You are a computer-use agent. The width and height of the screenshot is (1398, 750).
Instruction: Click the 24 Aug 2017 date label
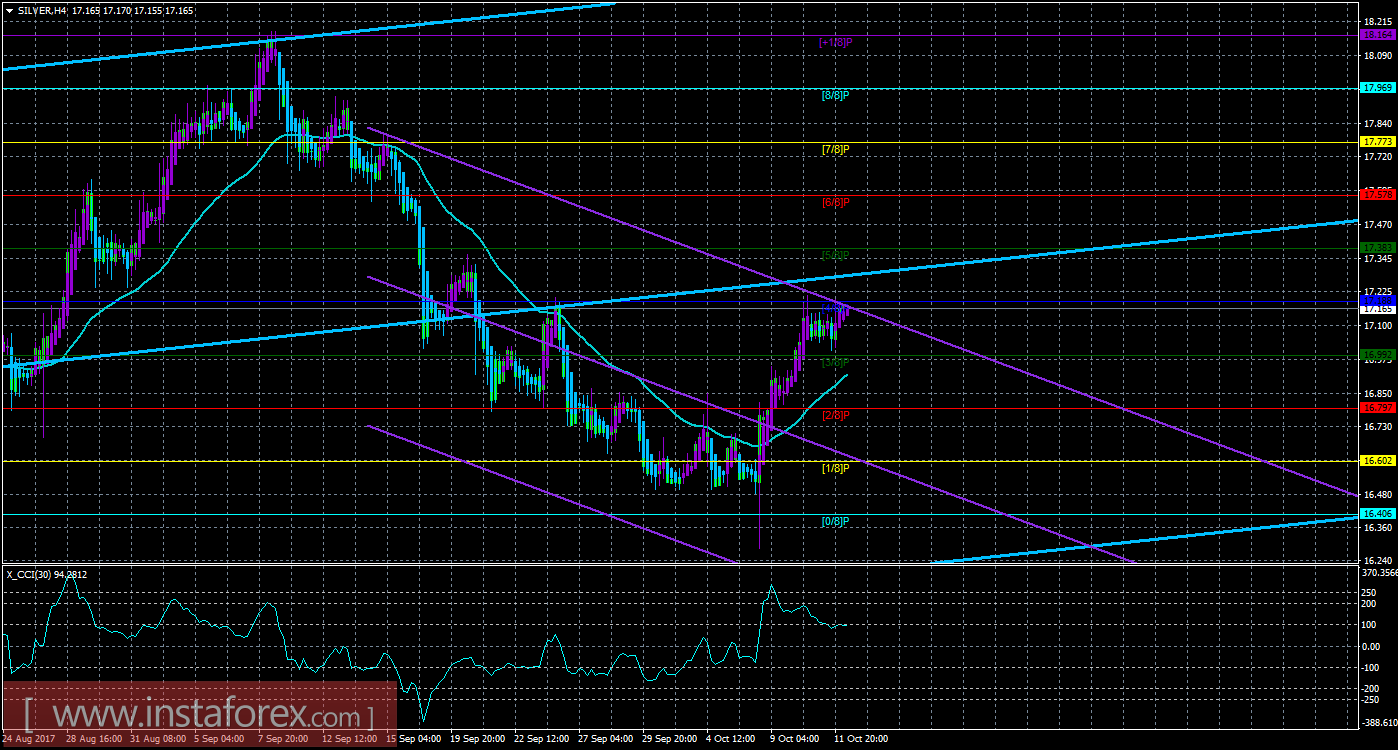29,740
